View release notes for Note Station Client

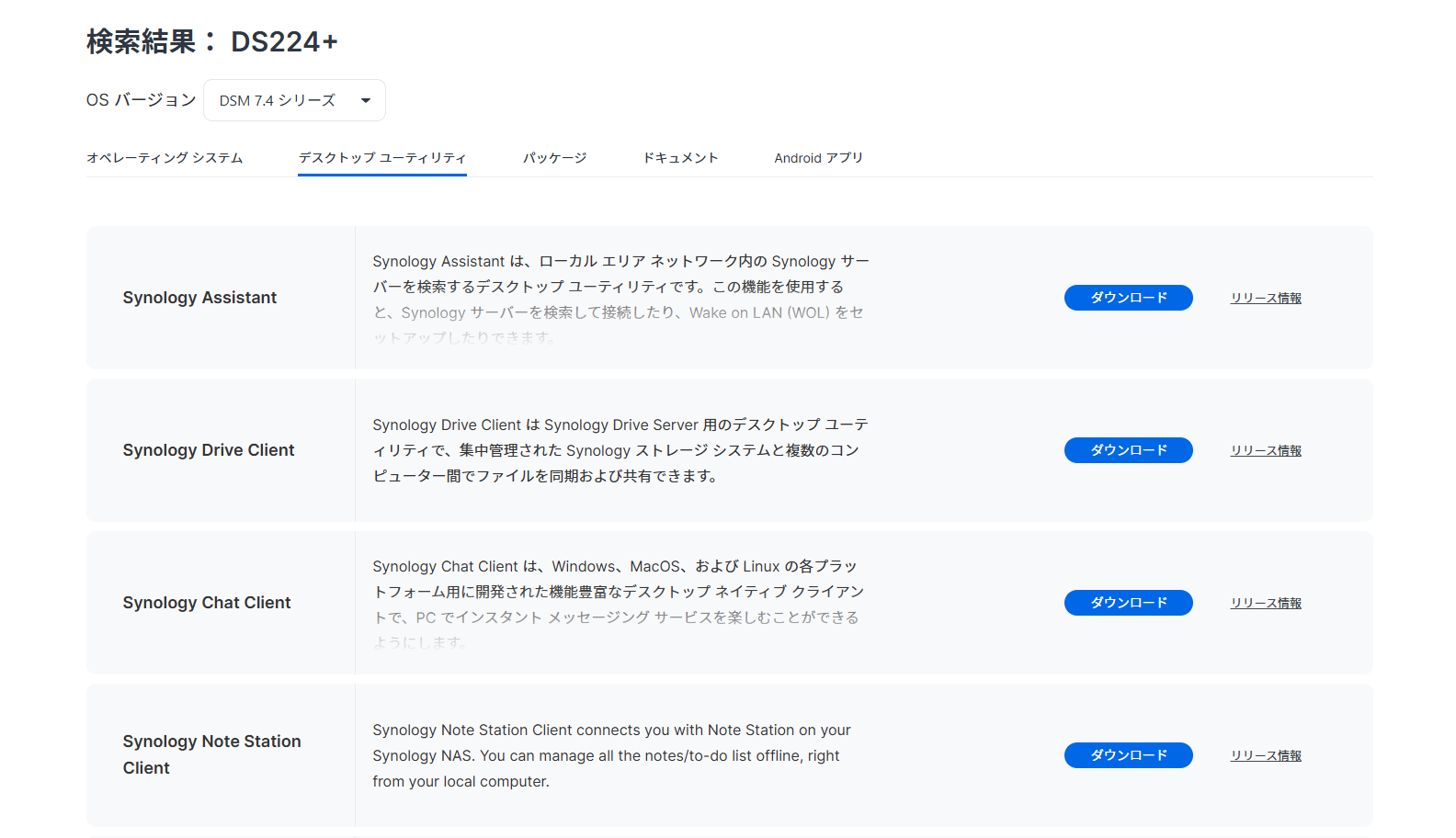pyautogui.click(x=1266, y=755)
